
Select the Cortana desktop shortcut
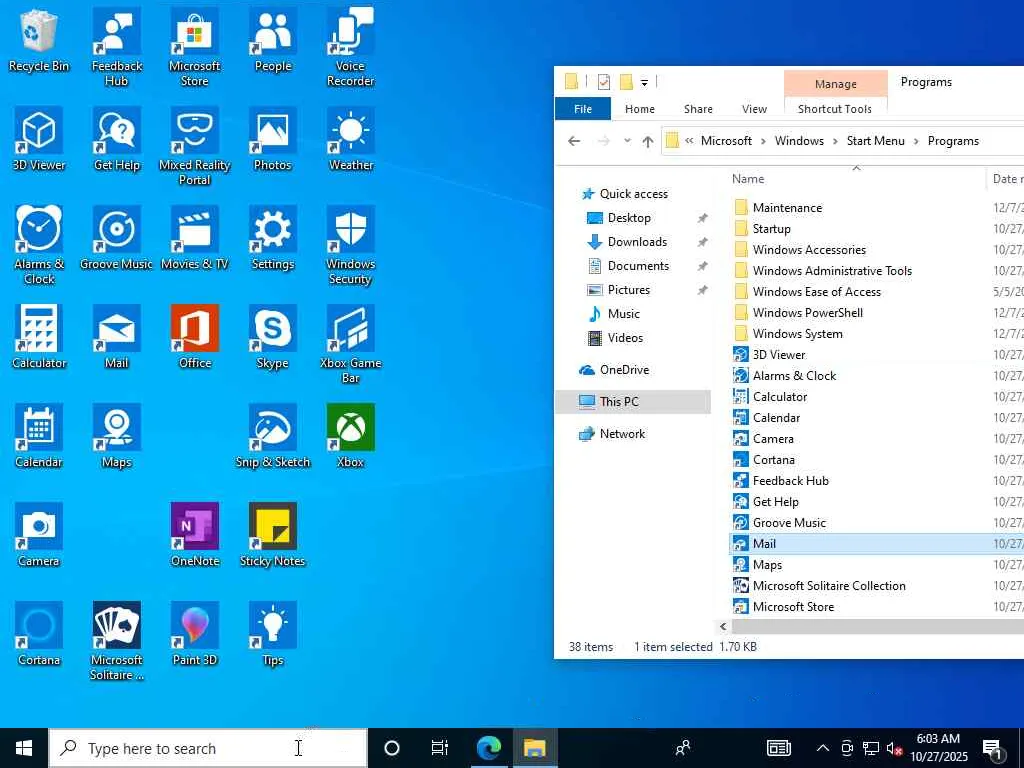(x=39, y=634)
